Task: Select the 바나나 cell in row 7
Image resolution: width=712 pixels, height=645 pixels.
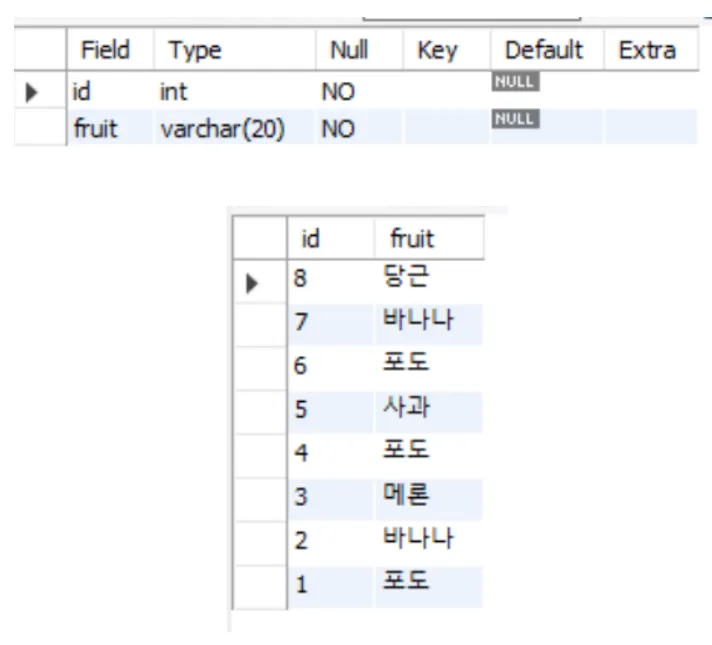Action: 429,322
